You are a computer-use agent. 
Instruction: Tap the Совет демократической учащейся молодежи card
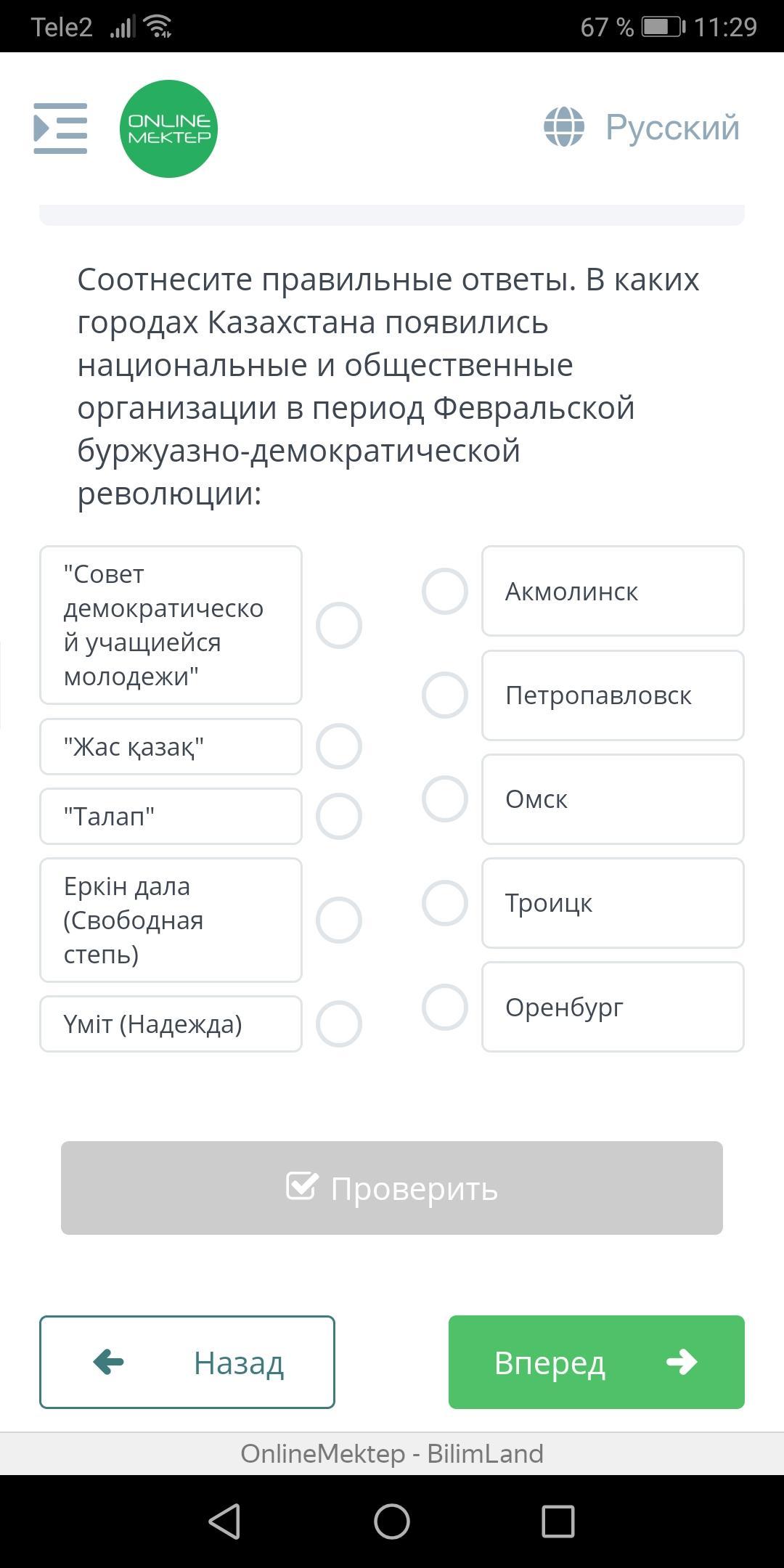(171, 625)
